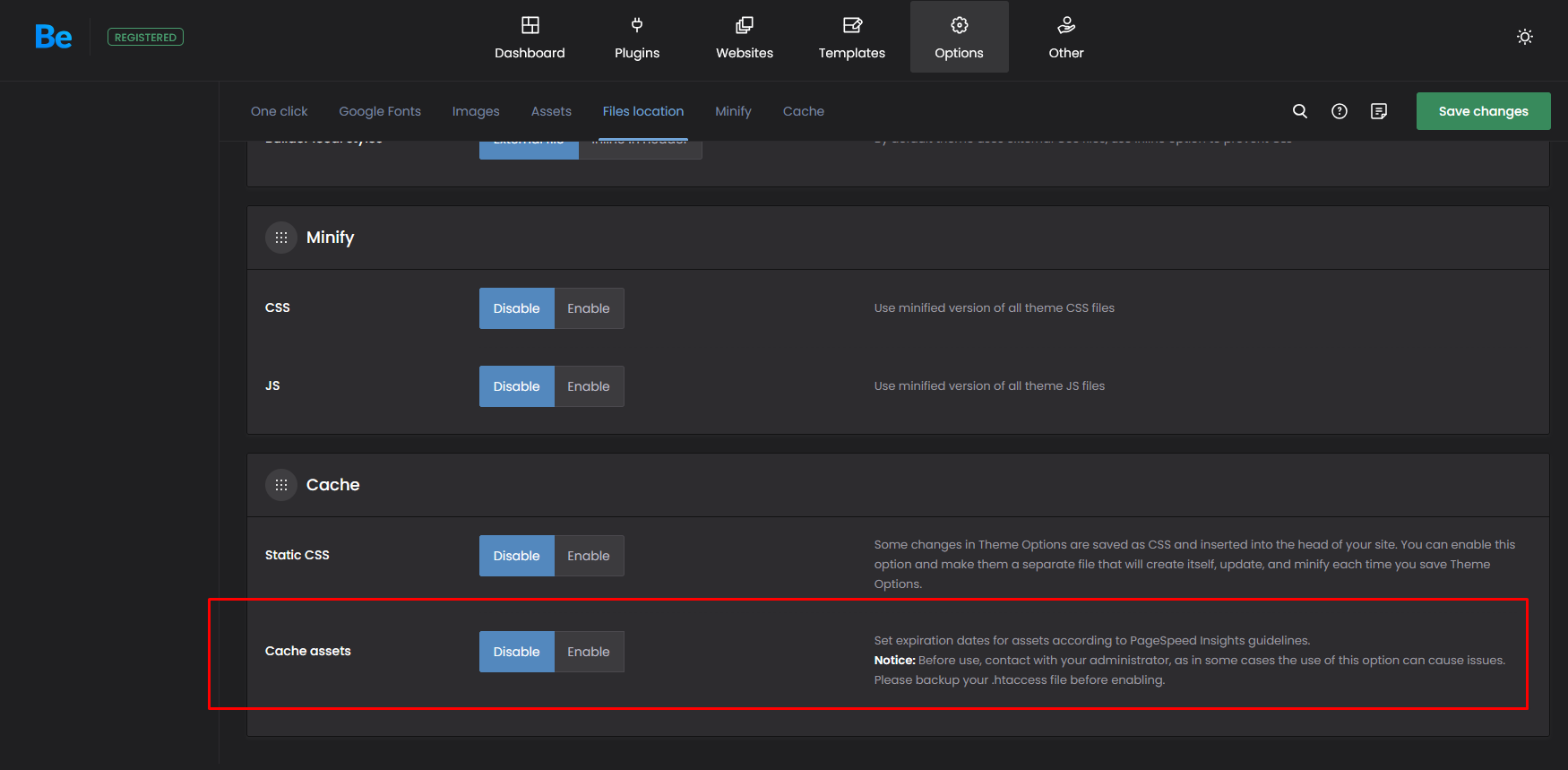Open the Dashboard section
1568x770 pixels.
(x=530, y=38)
